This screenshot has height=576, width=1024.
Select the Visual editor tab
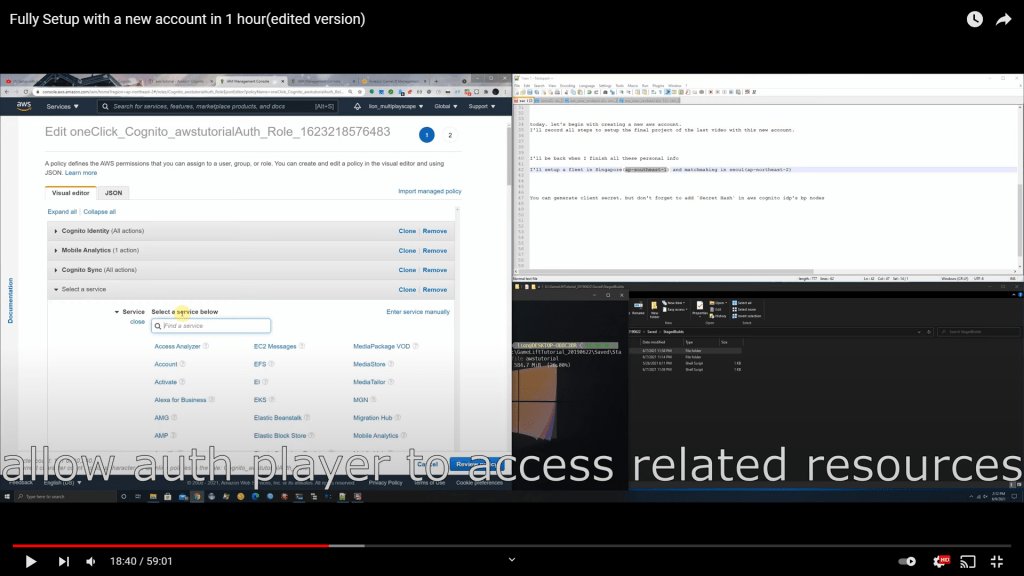[x=71, y=193]
